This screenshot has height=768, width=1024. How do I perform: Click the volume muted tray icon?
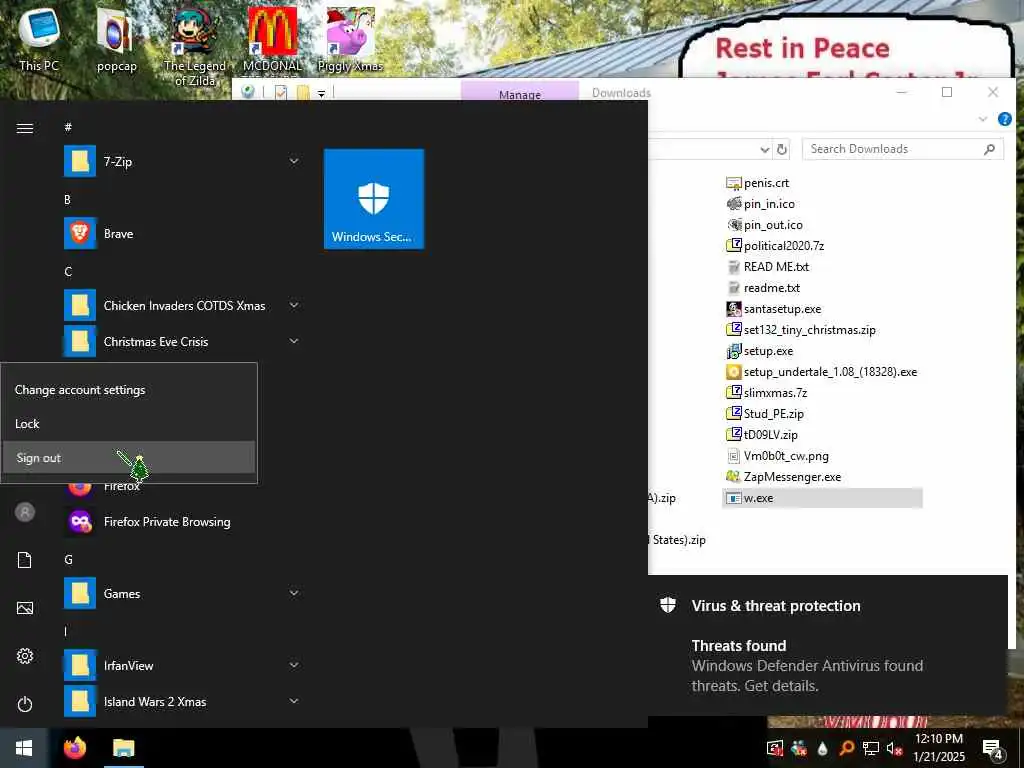point(894,748)
